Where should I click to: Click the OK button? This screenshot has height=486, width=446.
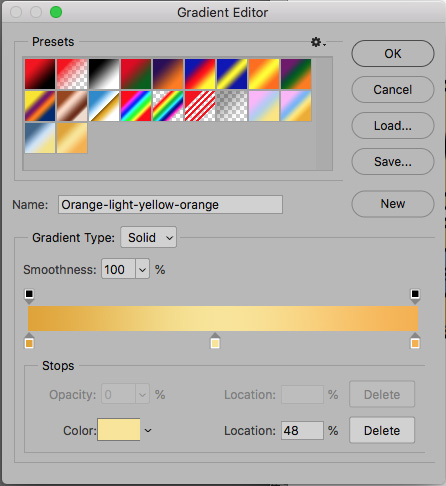[x=393, y=54]
